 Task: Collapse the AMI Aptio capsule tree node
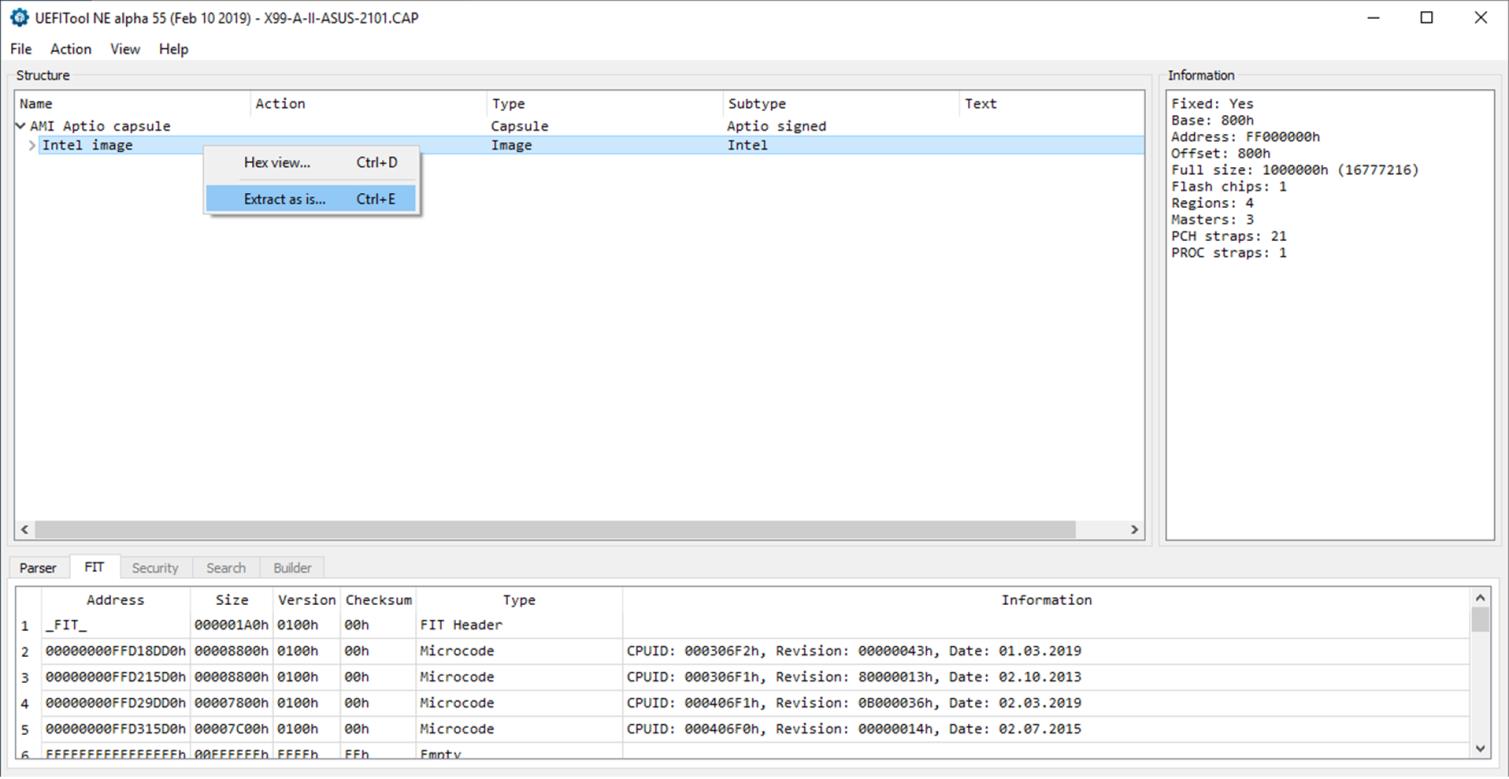pos(21,127)
